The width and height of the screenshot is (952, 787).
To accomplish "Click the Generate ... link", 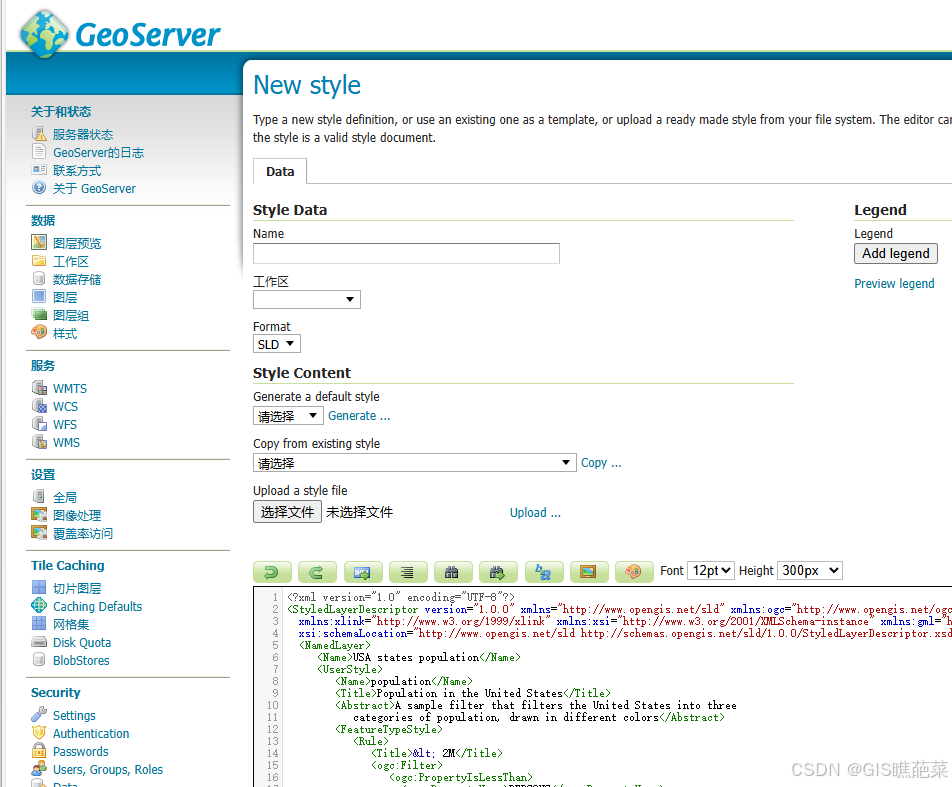I will tap(359, 416).
